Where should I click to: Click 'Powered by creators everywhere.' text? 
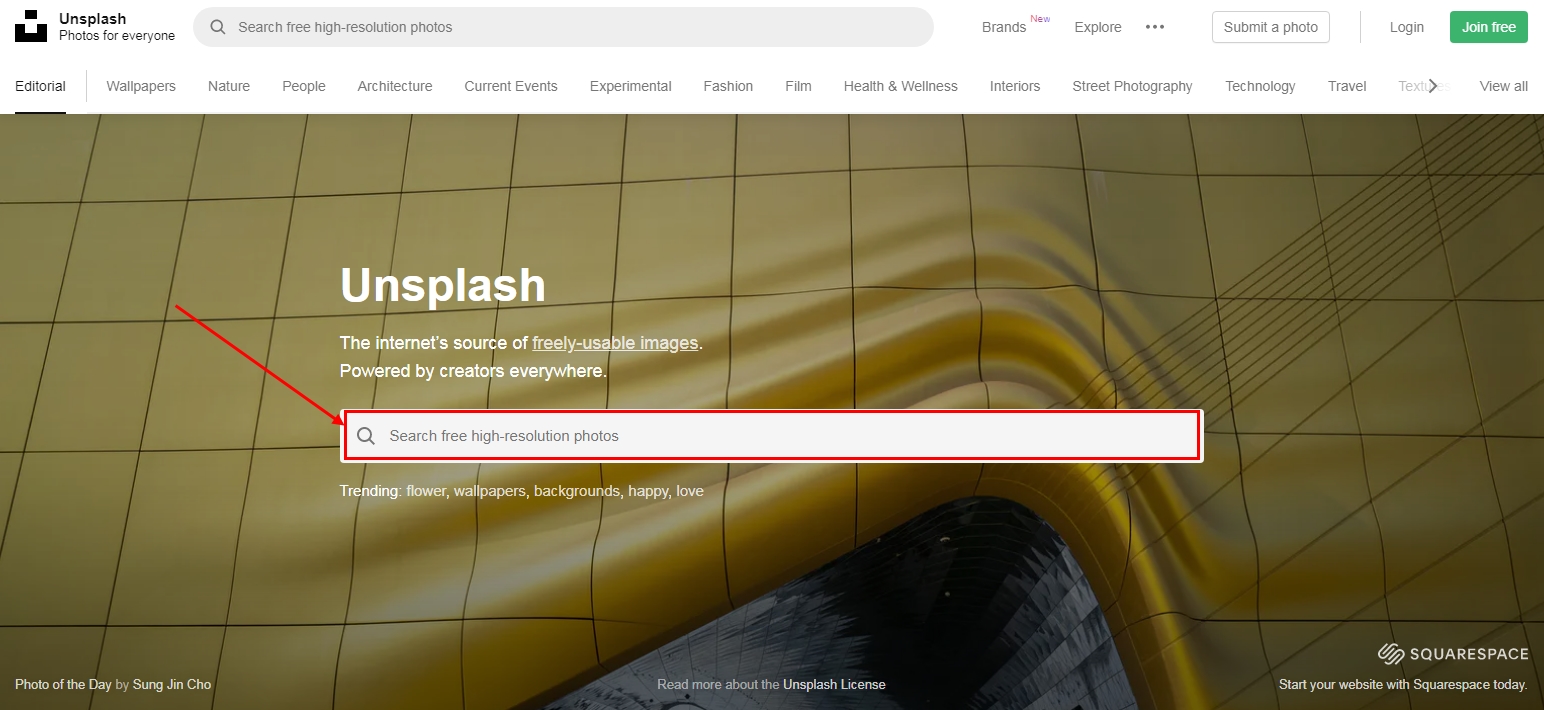pos(473,371)
